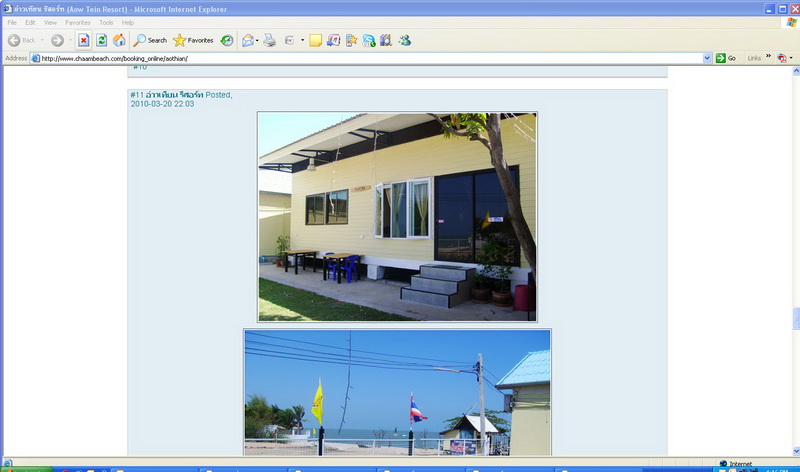Open the History pane

(227, 40)
